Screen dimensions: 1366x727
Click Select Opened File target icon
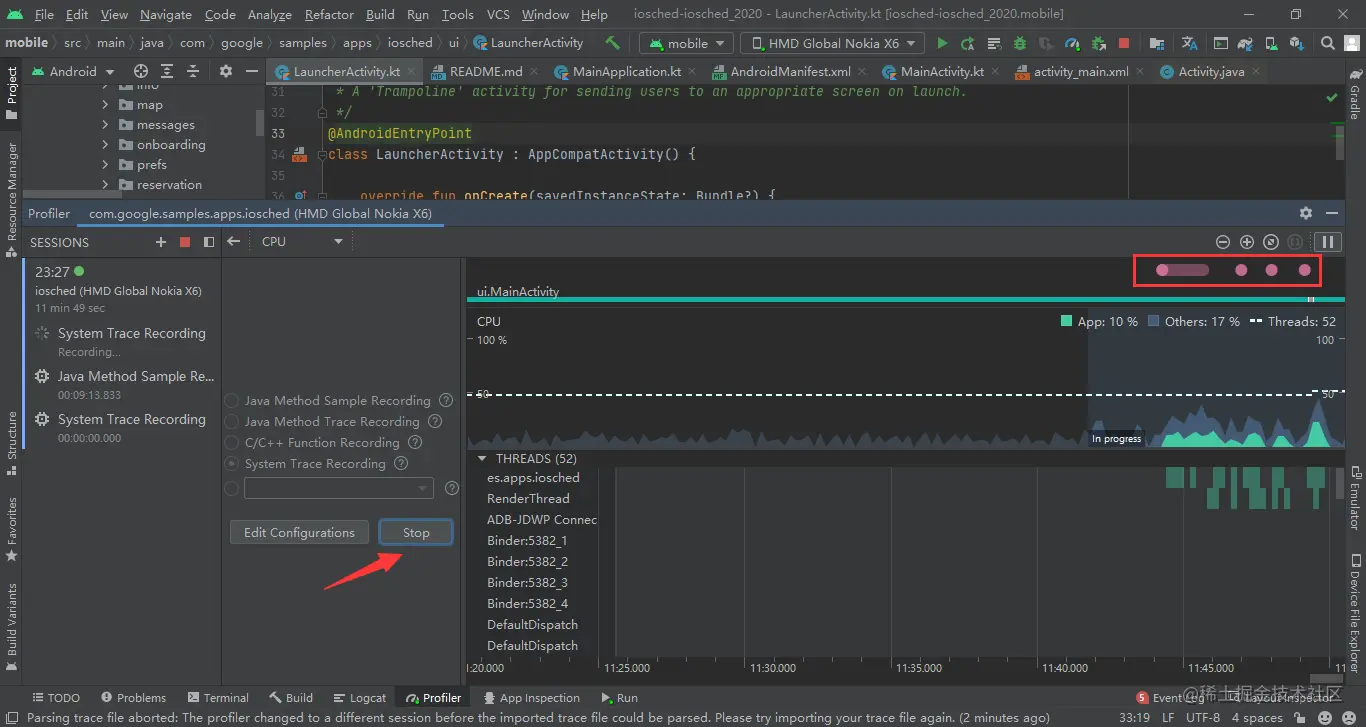click(x=141, y=71)
